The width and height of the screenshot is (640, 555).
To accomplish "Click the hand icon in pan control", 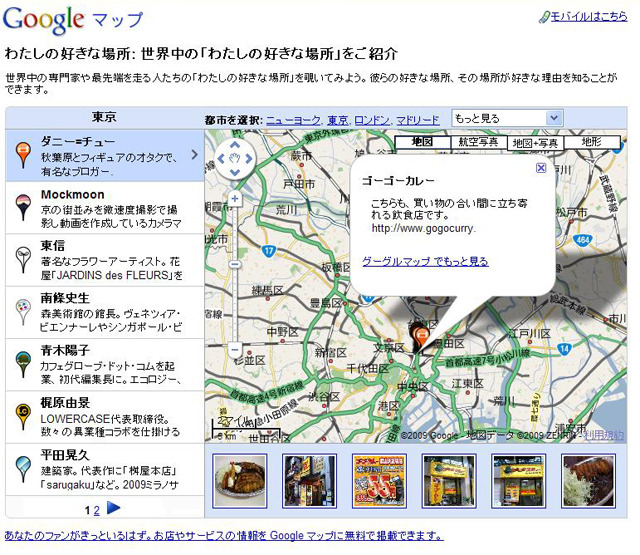I will 235,158.
